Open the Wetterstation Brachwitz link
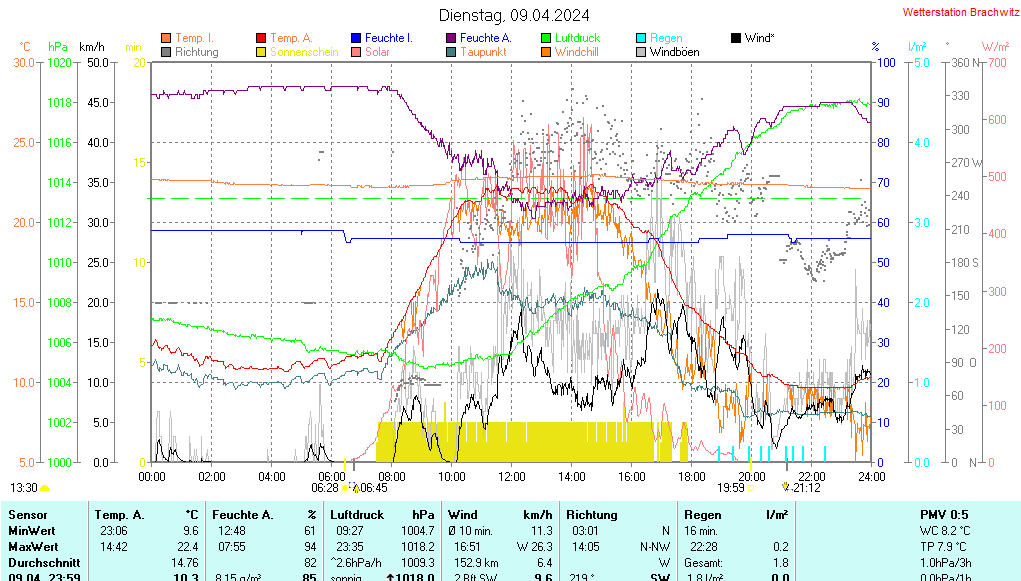The height and width of the screenshot is (581, 1021). (x=958, y=13)
